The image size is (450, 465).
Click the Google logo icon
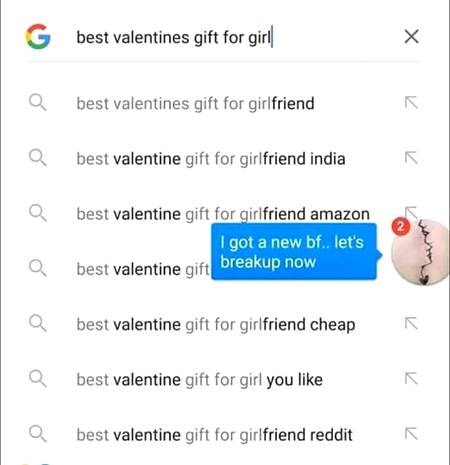(x=38, y=37)
